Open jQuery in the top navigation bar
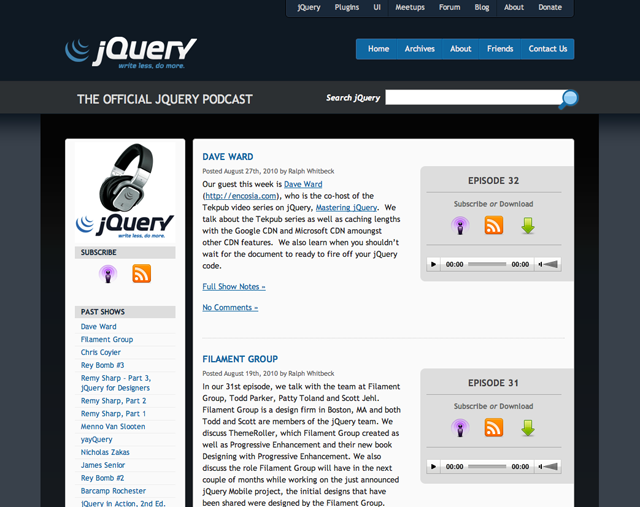Image resolution: width=640 pixels, height=507 pixels. [309, 7]
